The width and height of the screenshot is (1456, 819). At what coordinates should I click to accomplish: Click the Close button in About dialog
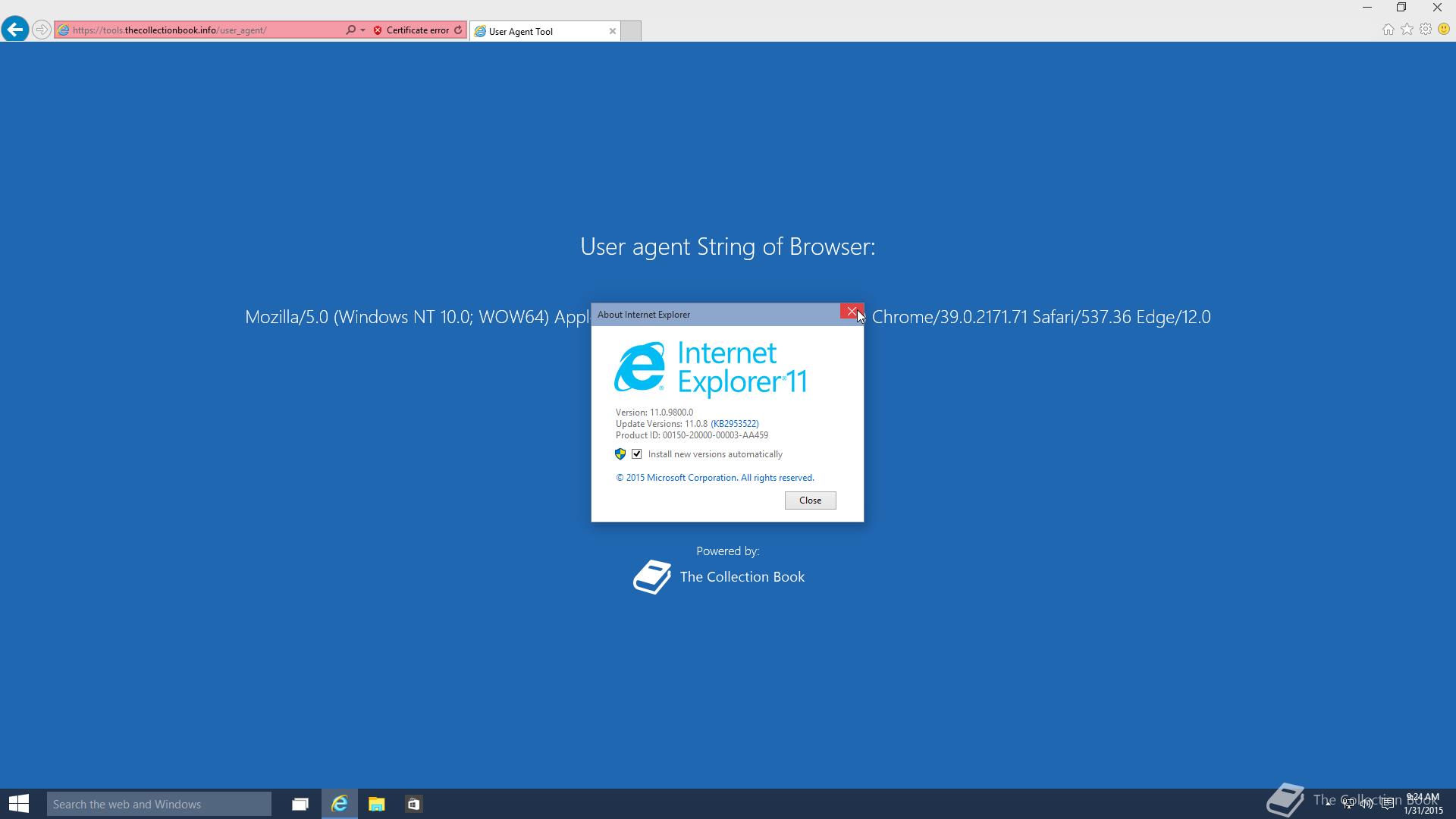[x=810, y=500]
